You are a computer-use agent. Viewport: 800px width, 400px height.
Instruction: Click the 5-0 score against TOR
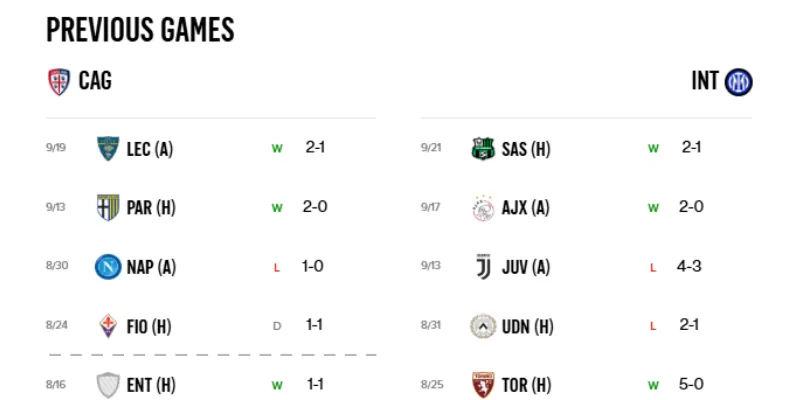(x=691, y=384)
